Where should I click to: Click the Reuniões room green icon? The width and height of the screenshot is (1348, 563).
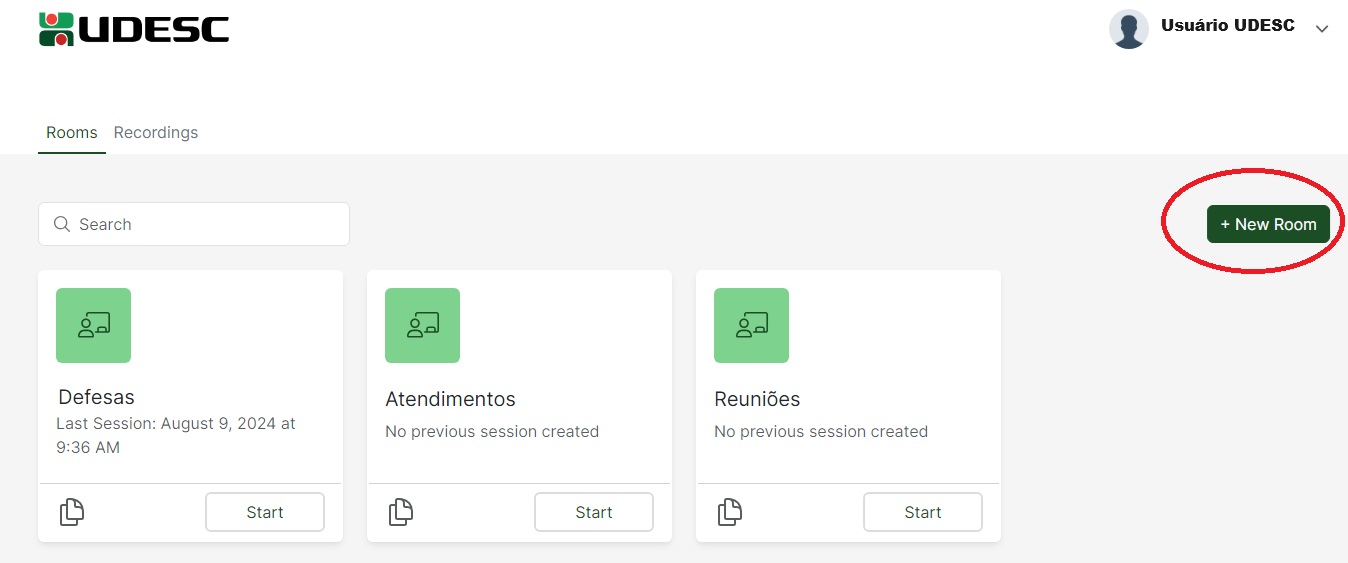(x=751, y=325)
